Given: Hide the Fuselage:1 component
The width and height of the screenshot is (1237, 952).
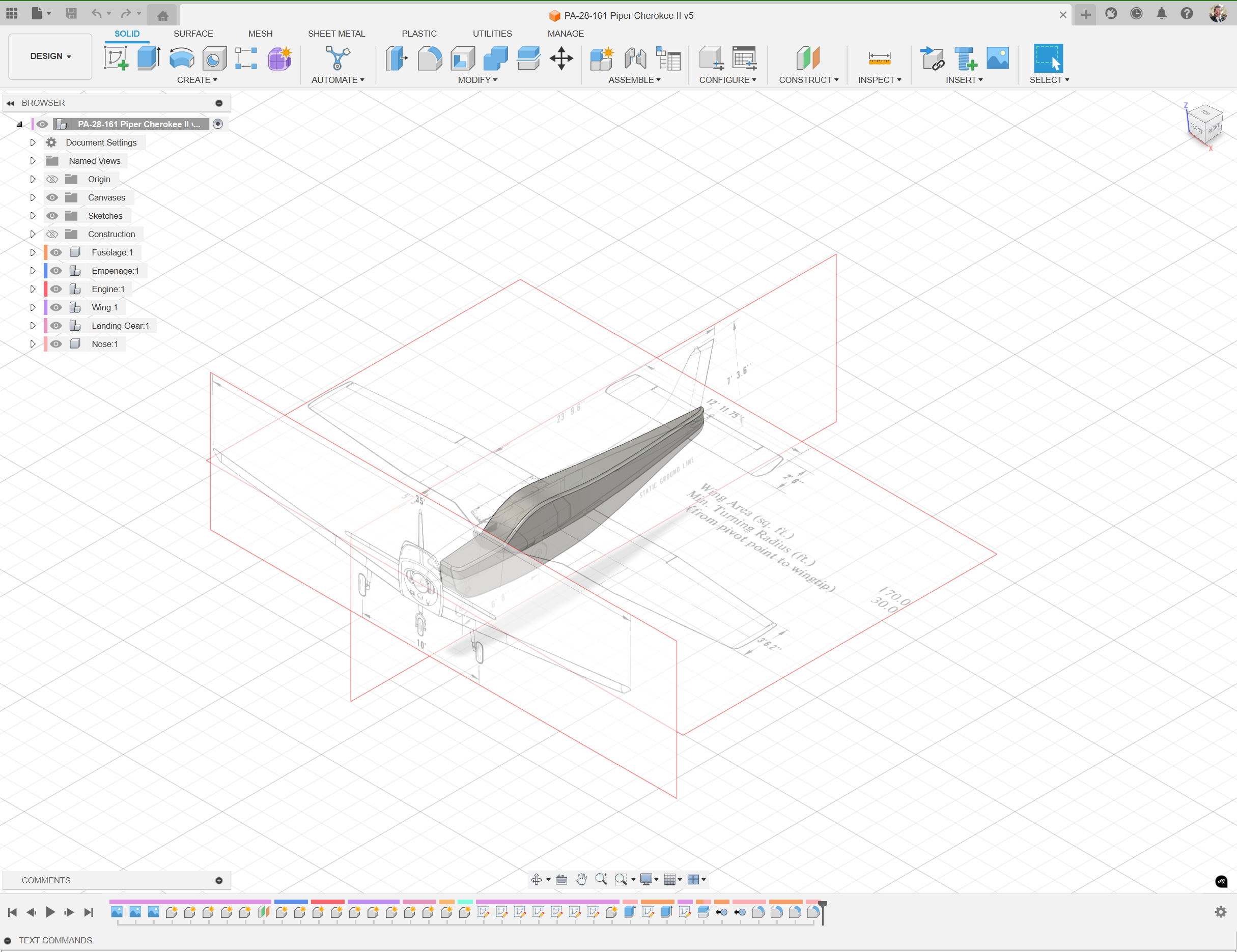Looking at the screenshot, I should [x=55, y=252].
